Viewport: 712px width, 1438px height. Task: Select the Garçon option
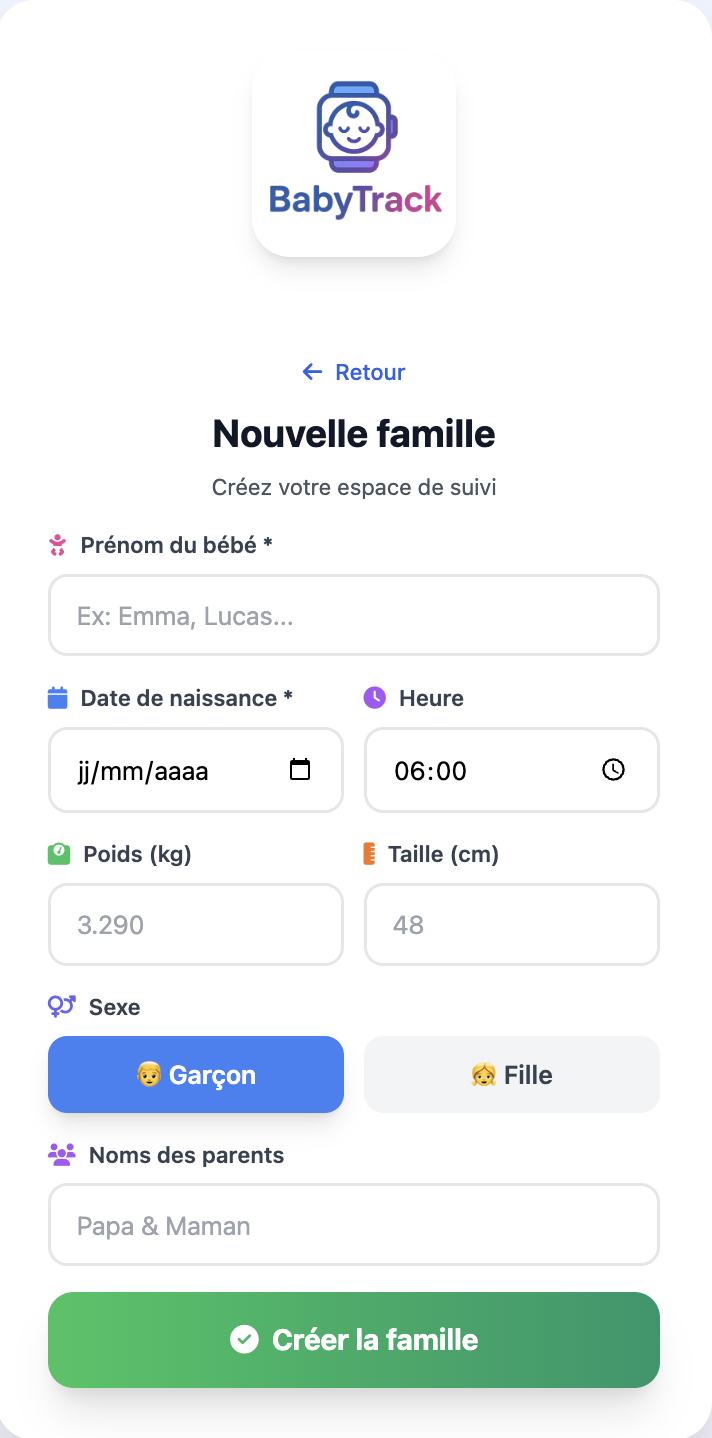tap(196, 1075)
